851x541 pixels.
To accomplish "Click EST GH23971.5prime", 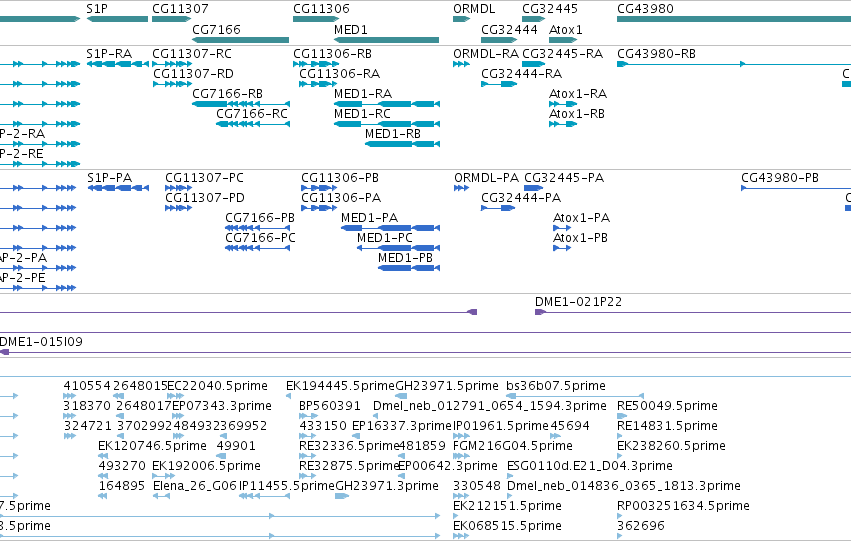I will click(x=402, y=396).
